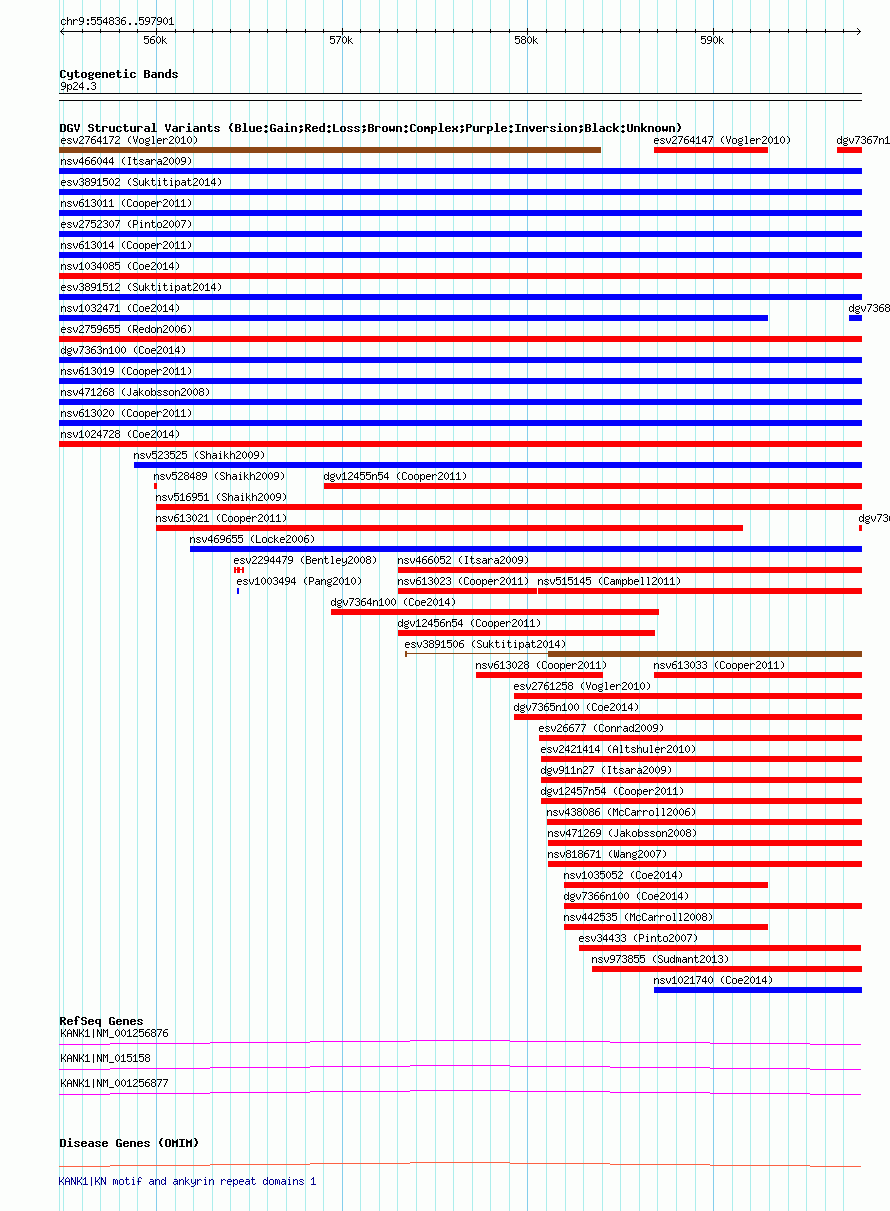Screen dimensions: 890x1211
Task: Click KANK1|NM_015158 RefSeq gene label
Action: click(x=105, y=1058)
